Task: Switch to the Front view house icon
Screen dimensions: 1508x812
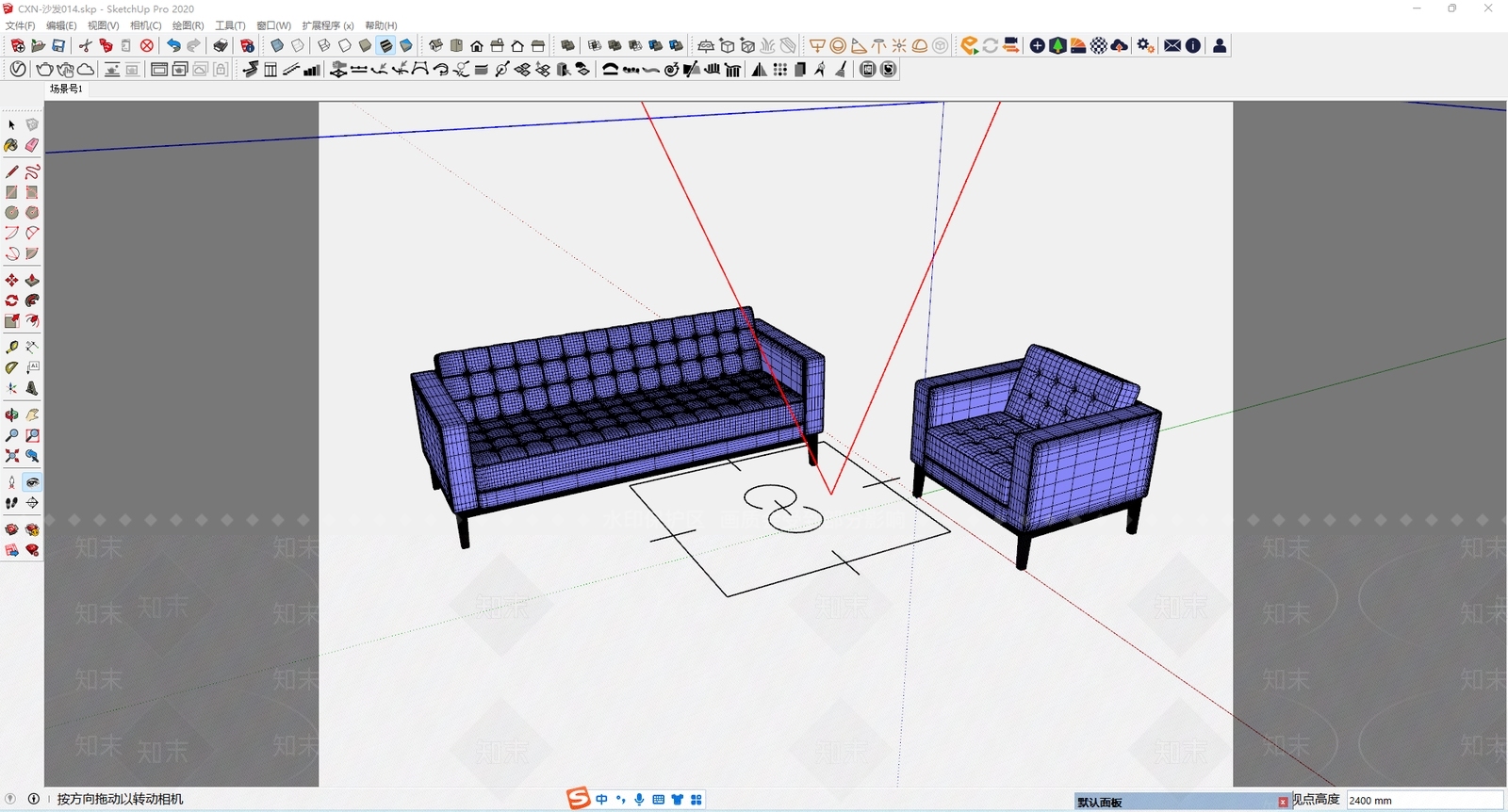Action: click(x=477, y=45)
